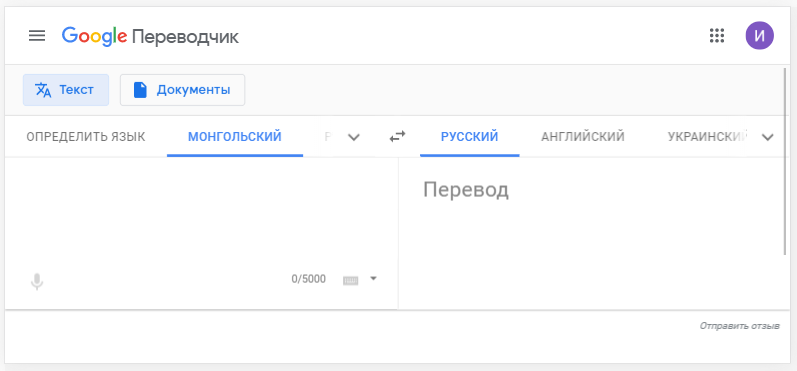Focus the source text input area
Viewport: 797px width, 371px height.
coord(201,213)
